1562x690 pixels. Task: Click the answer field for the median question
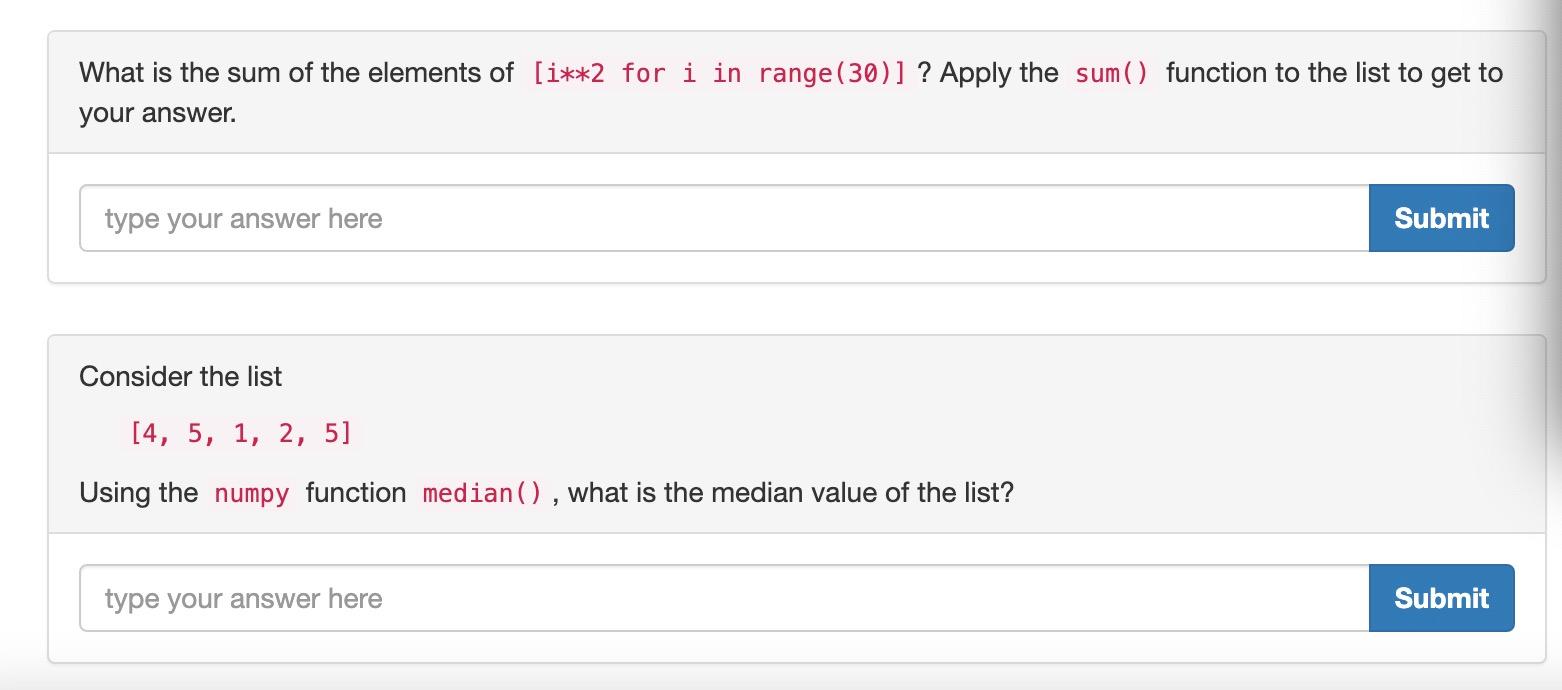724,598
